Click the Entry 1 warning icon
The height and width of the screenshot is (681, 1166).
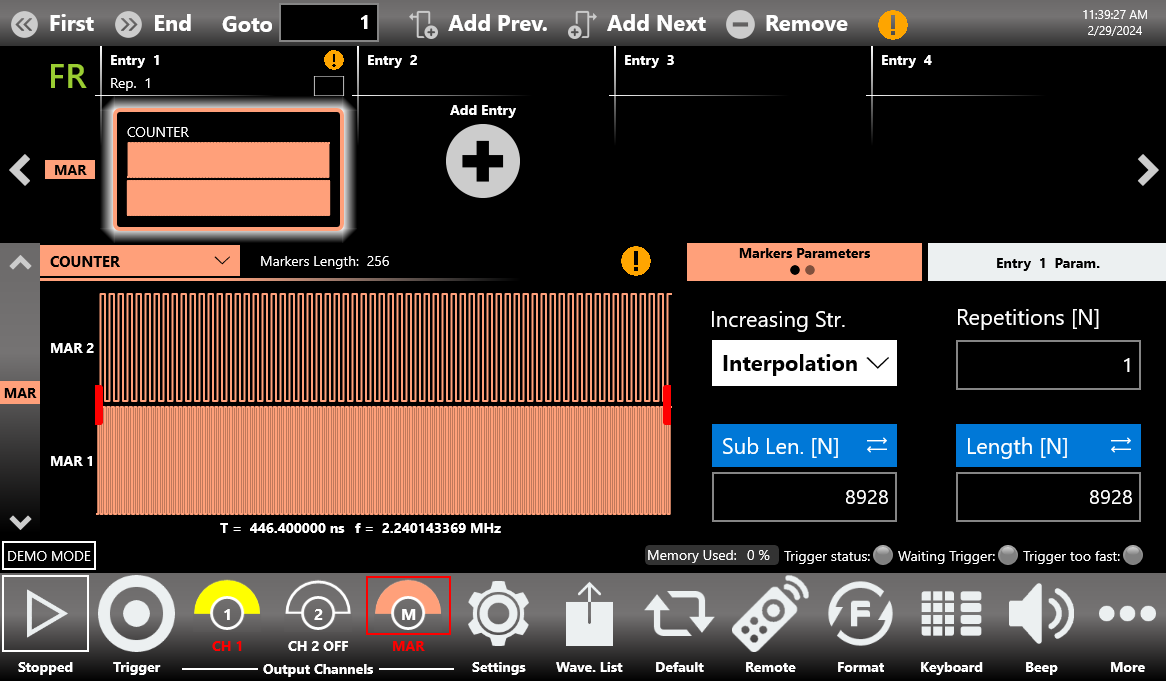(334, 59)
